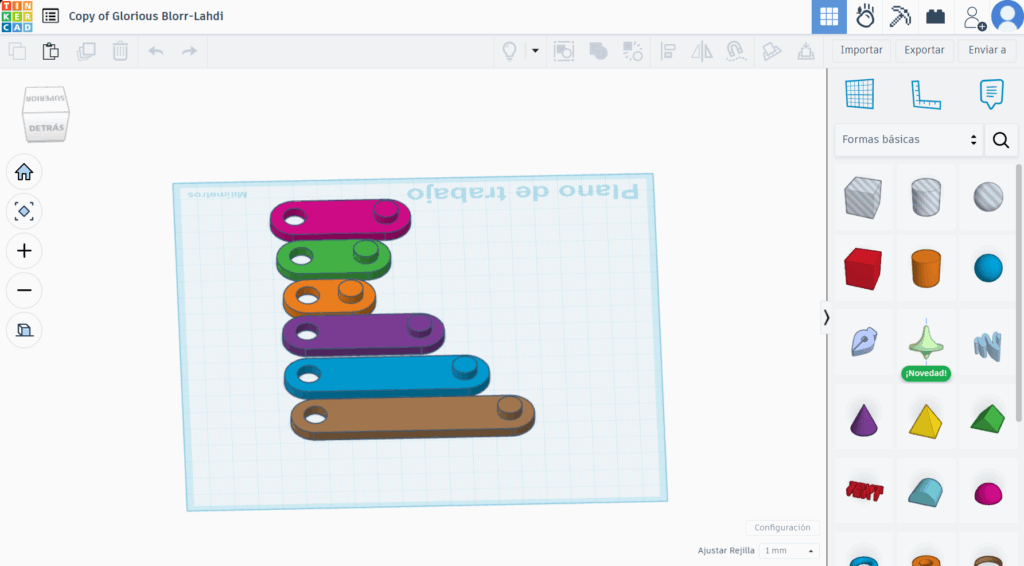Click the Configuración button
Image resolution: width=1024 pixels, height=566 pixels.
point(782,527)
